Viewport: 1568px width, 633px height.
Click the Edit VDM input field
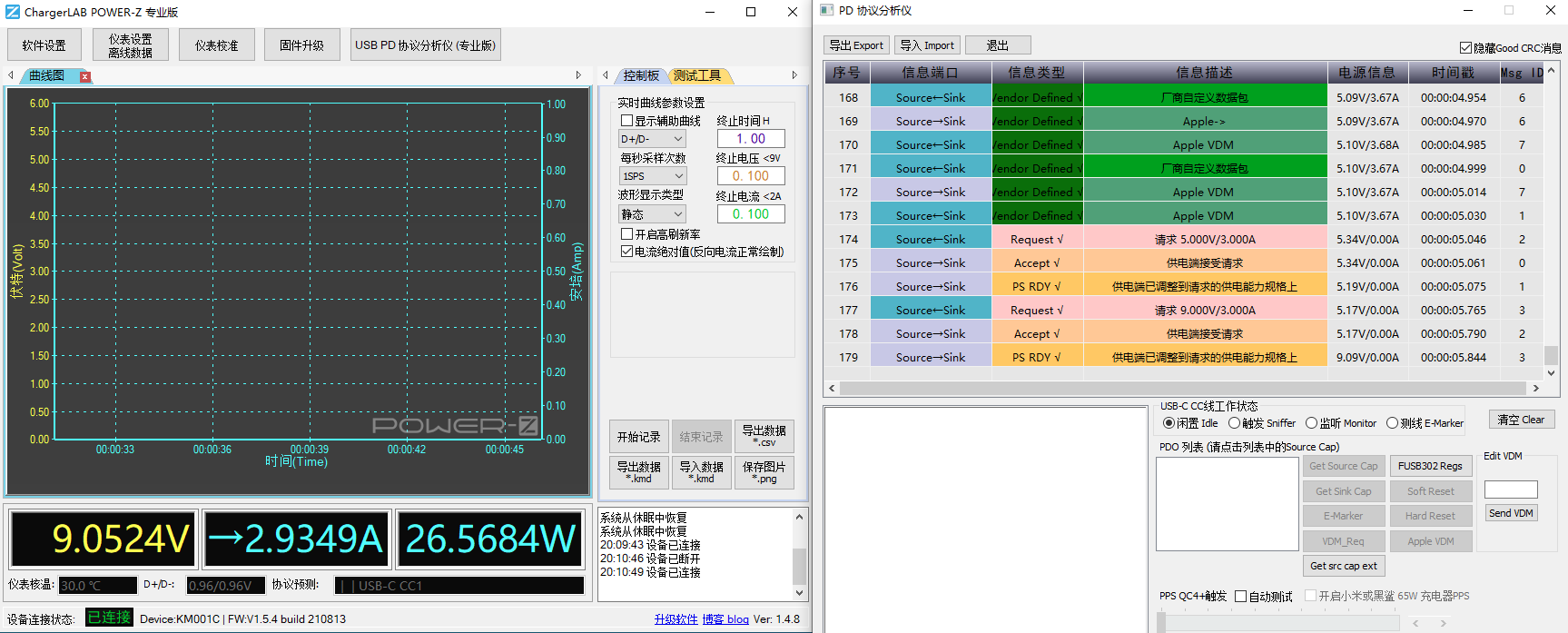(x=1511, y=490)
